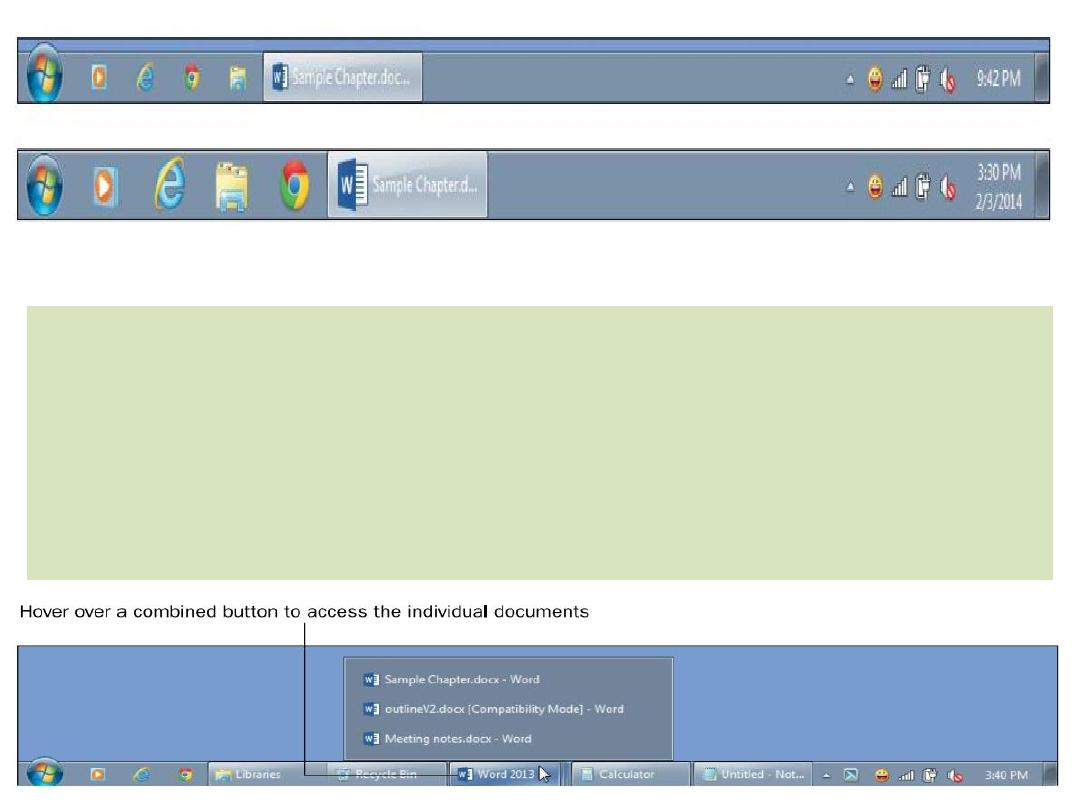The height and width of the screenshot is (810, 1080).
Task: Click muted volume icon beside 9:42 PM
Action: (948, 80)
